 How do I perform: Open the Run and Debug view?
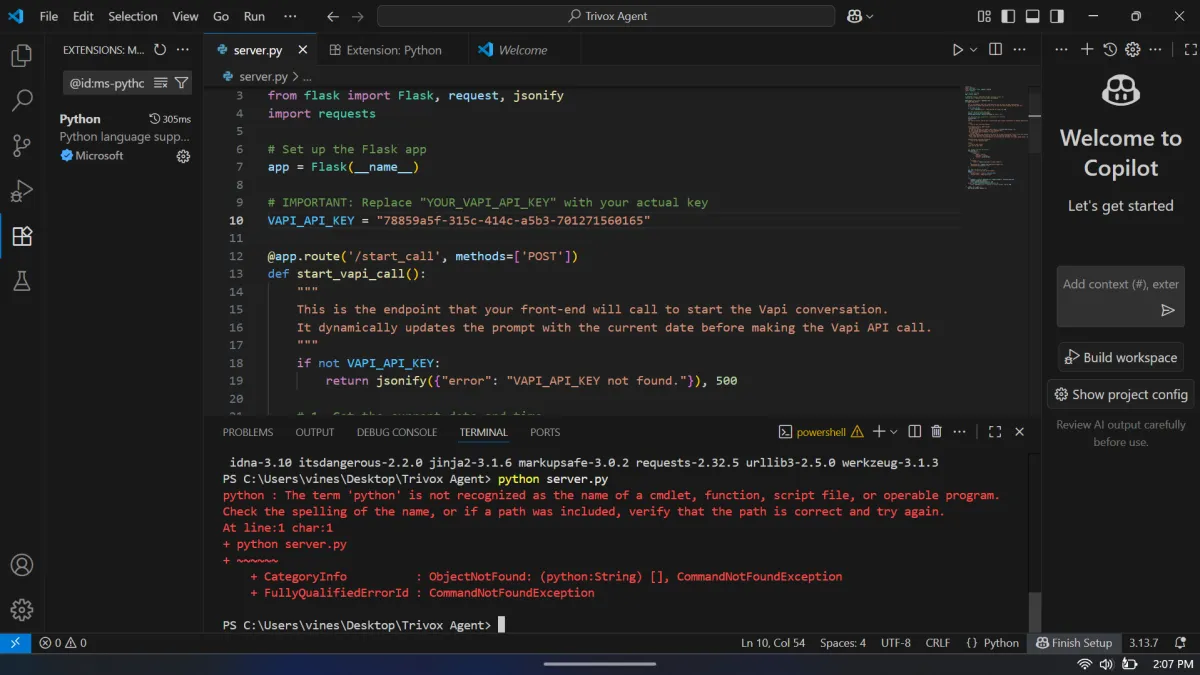tap(21, 191)
